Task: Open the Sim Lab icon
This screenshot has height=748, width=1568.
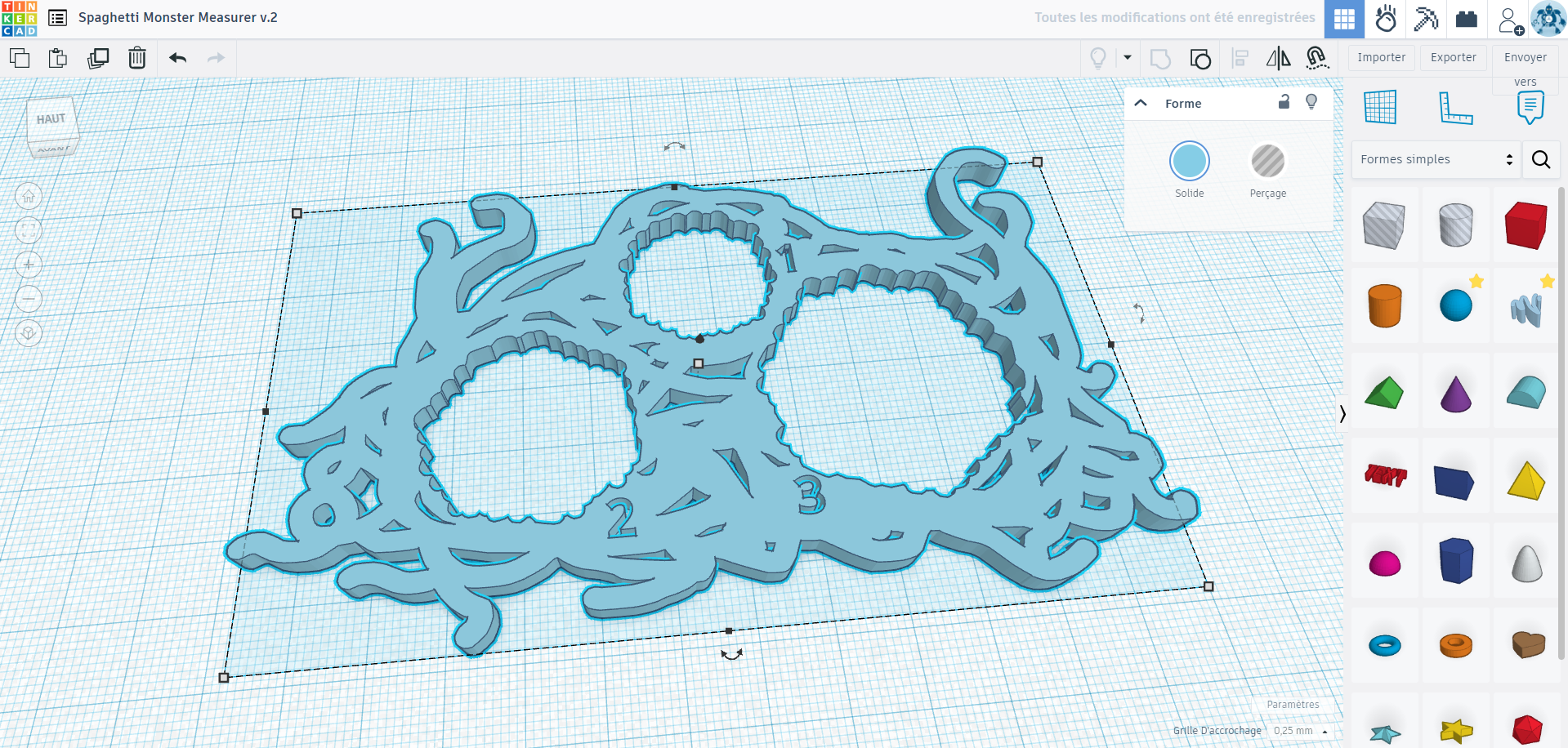Action: click(1386, 19)
